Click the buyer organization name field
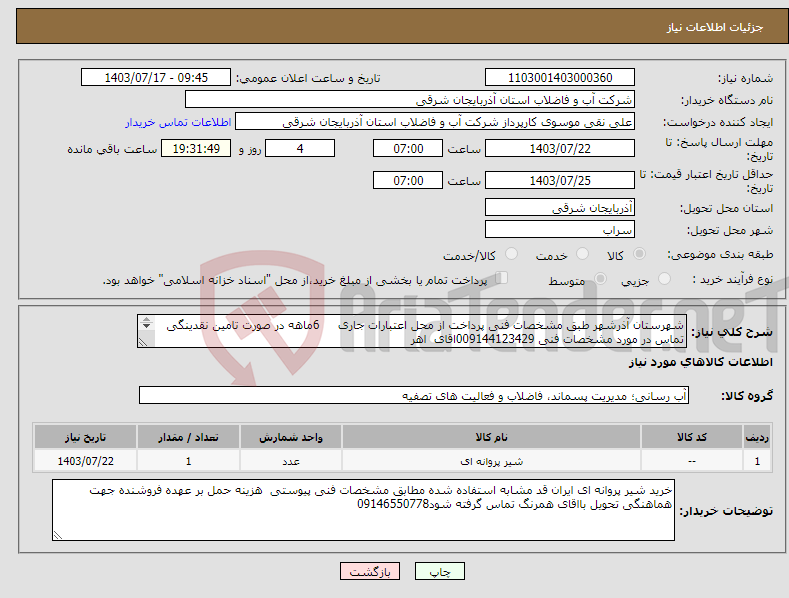Screen dimensions: 789x598 coord(410,100)
